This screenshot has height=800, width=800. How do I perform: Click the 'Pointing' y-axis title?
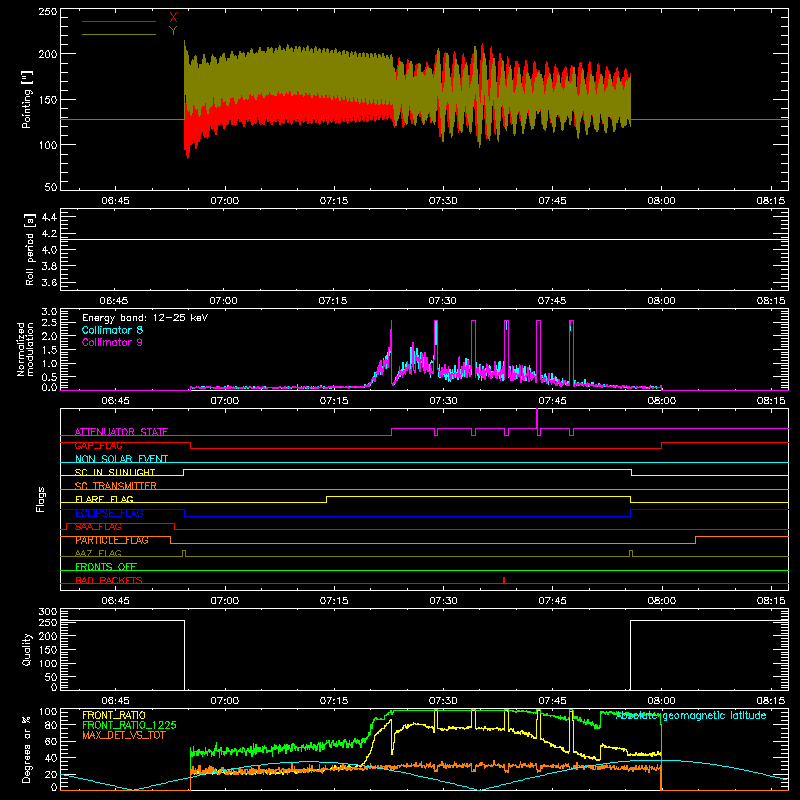pos(27,99)
